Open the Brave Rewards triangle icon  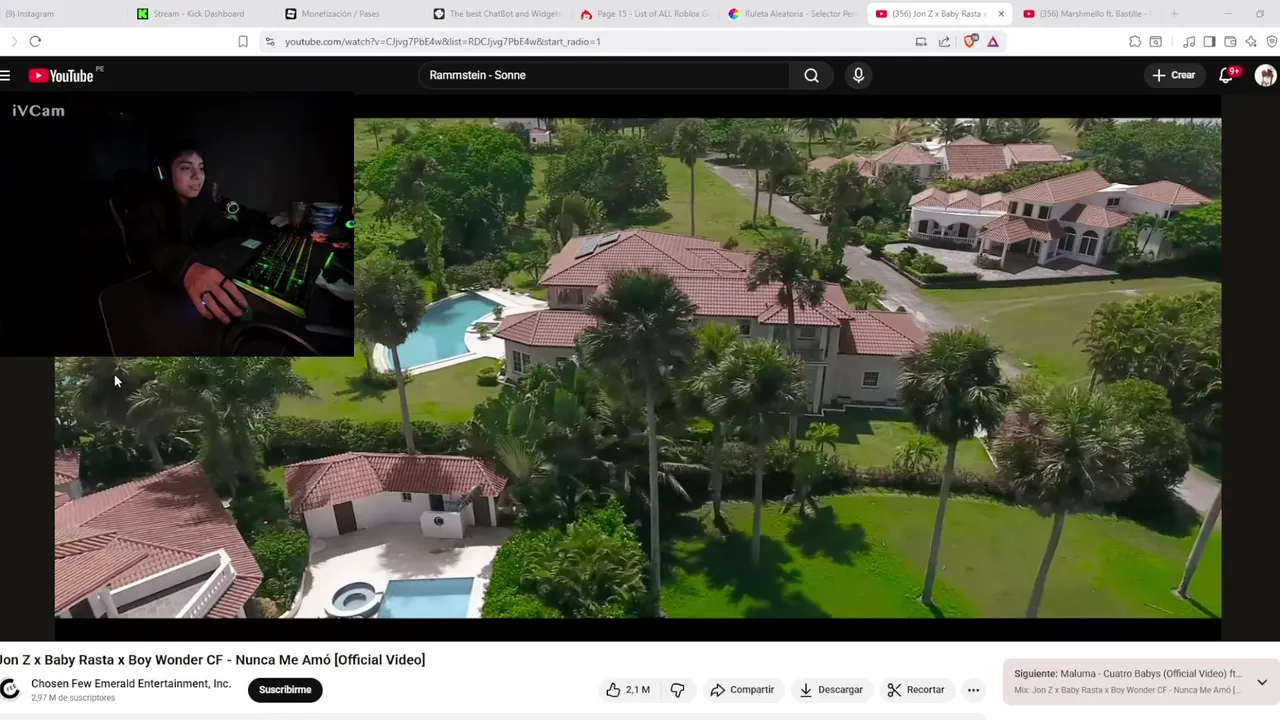(x=993, y=41)
